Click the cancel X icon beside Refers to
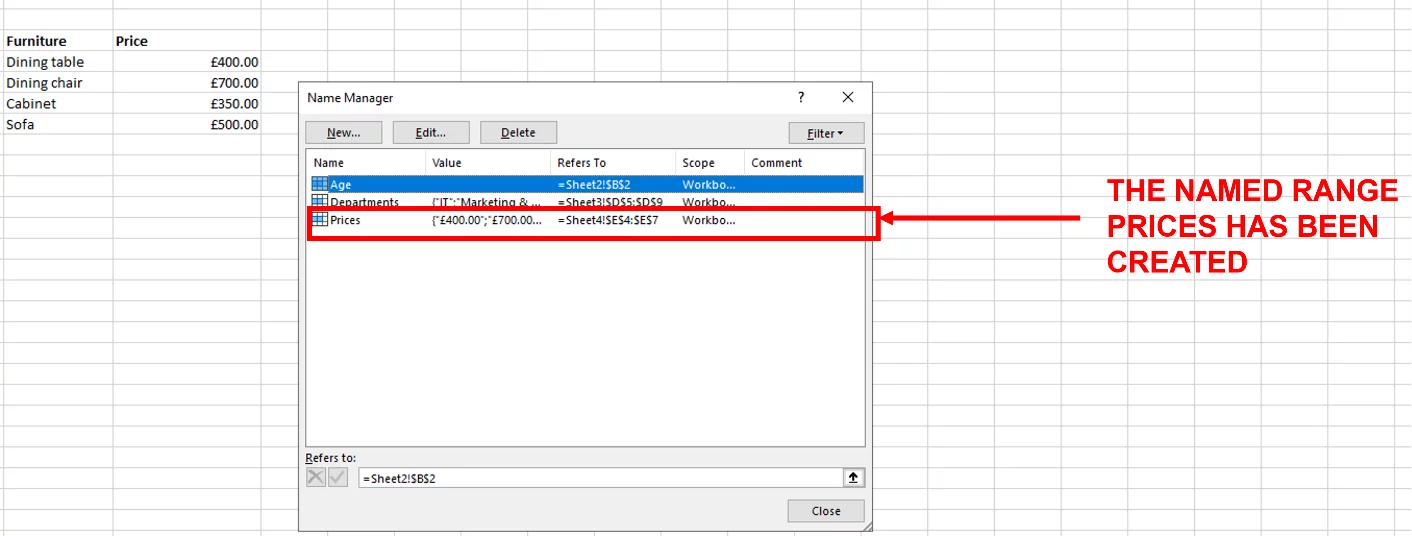1412x536 pixels. (316, 478)
